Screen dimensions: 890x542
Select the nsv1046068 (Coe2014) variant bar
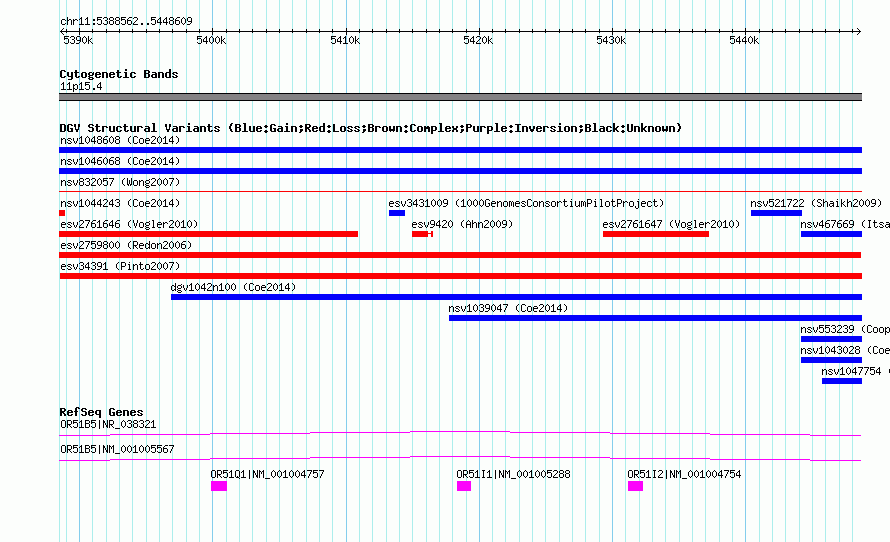pyautogui.click(x=460, y=171)
